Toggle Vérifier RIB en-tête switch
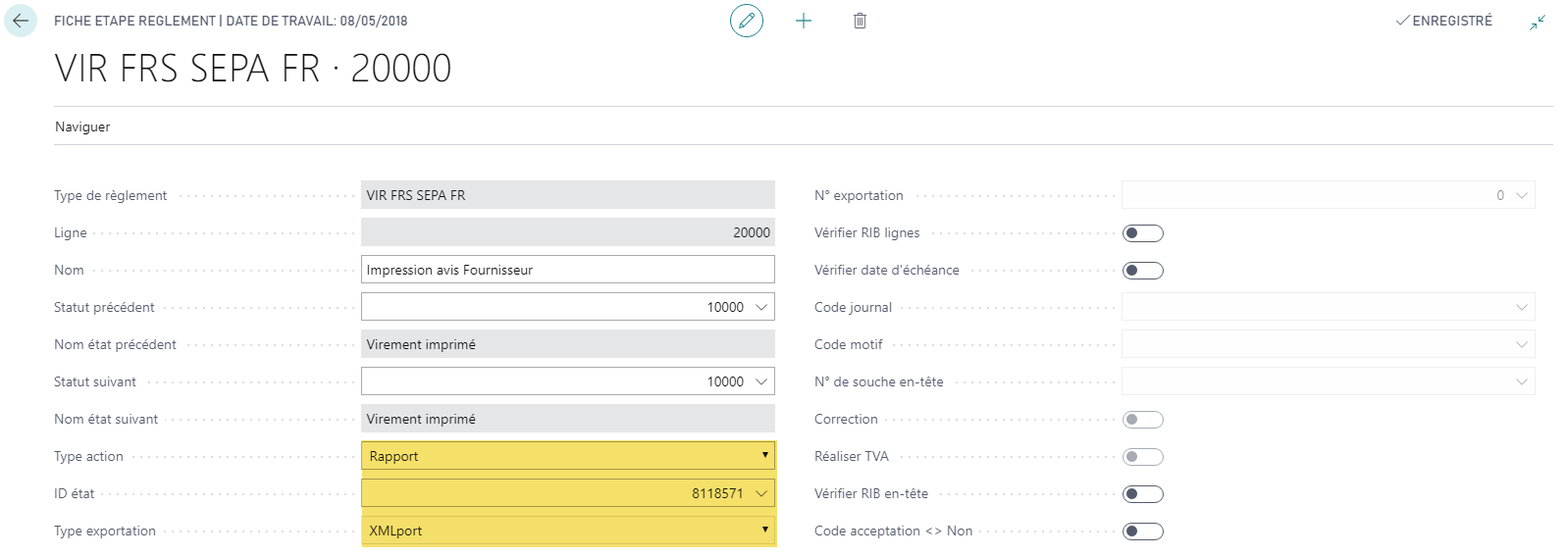 pyautogui.click(x=1142, y=494)
